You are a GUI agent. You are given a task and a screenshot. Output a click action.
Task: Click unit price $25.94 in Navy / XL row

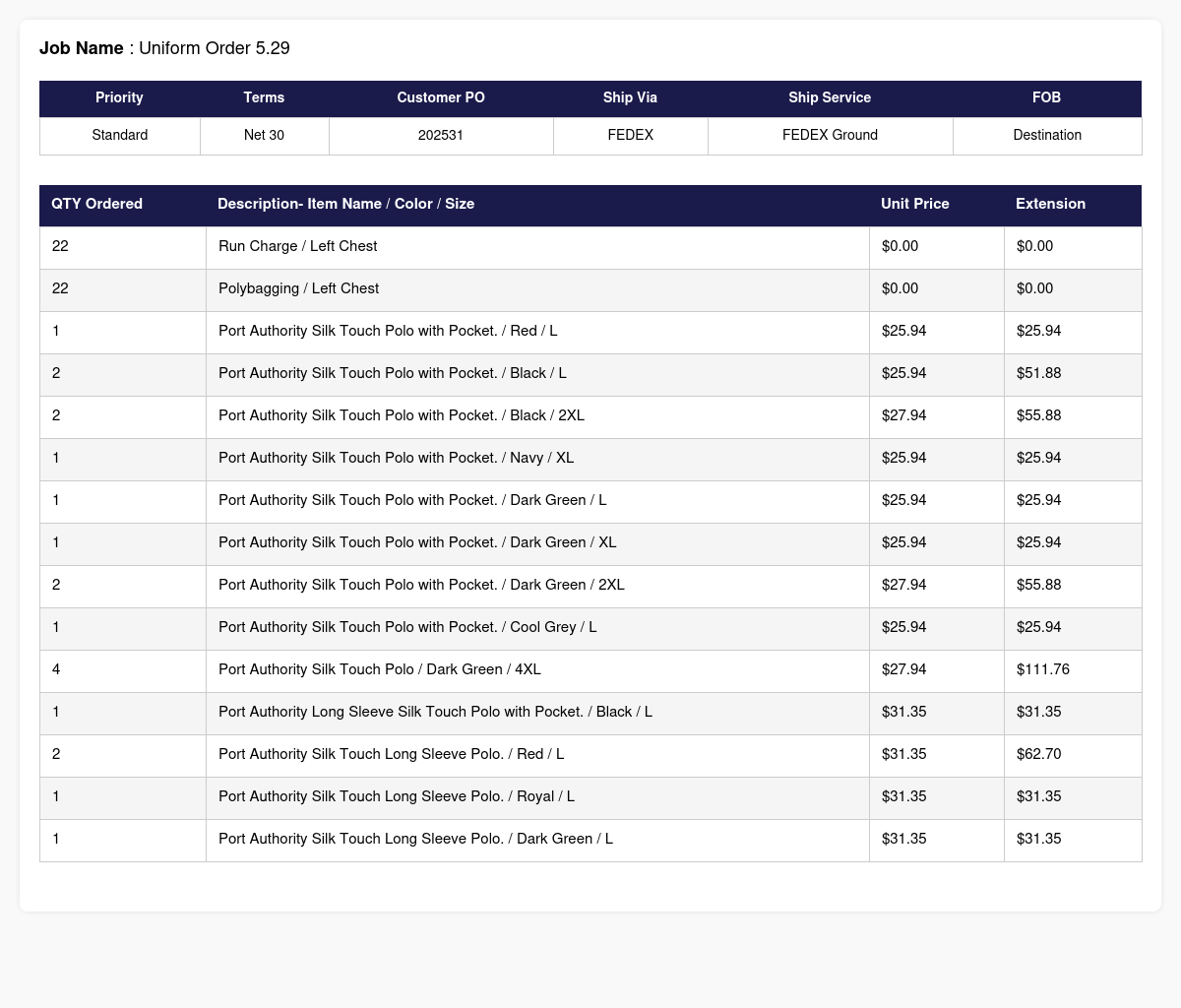(903, 458)
